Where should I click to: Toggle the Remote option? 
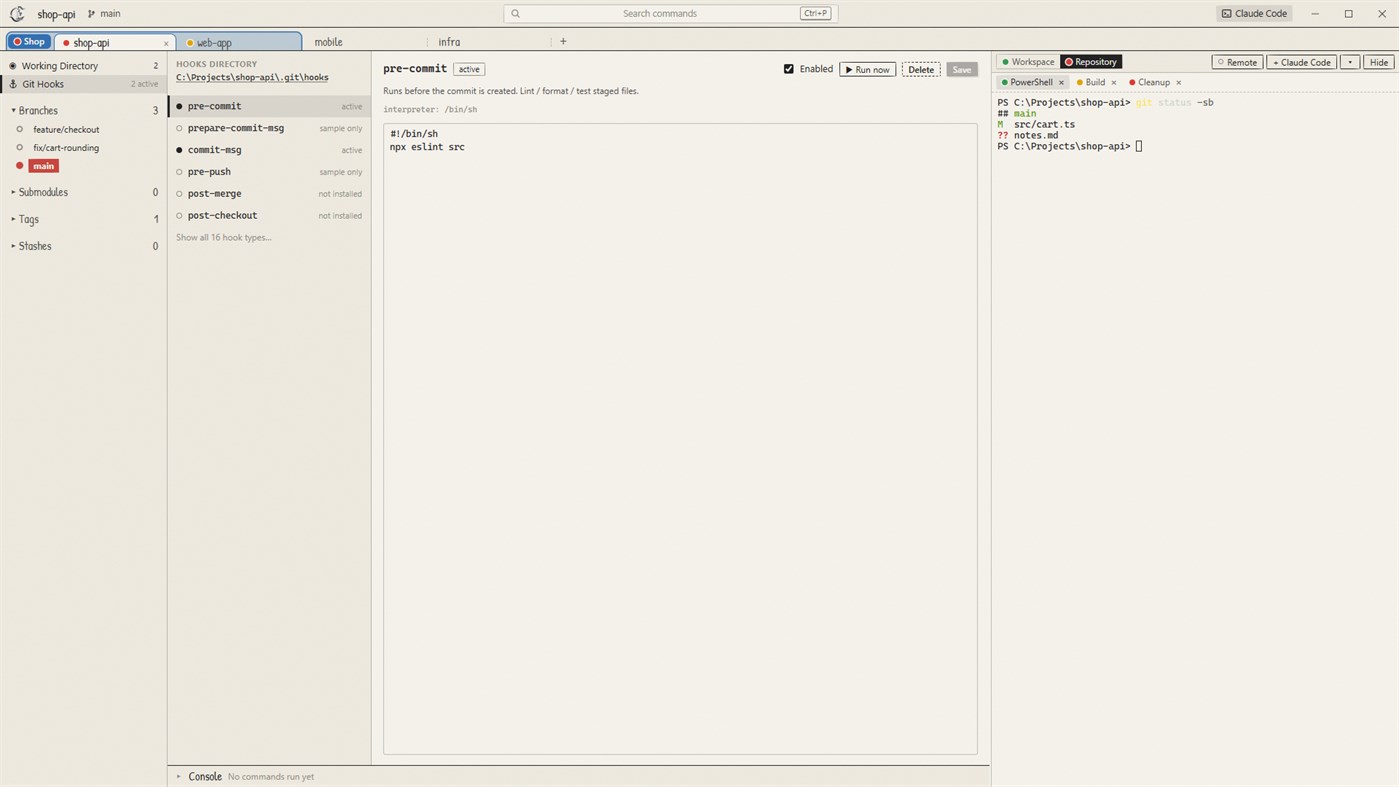point(1237,62)
